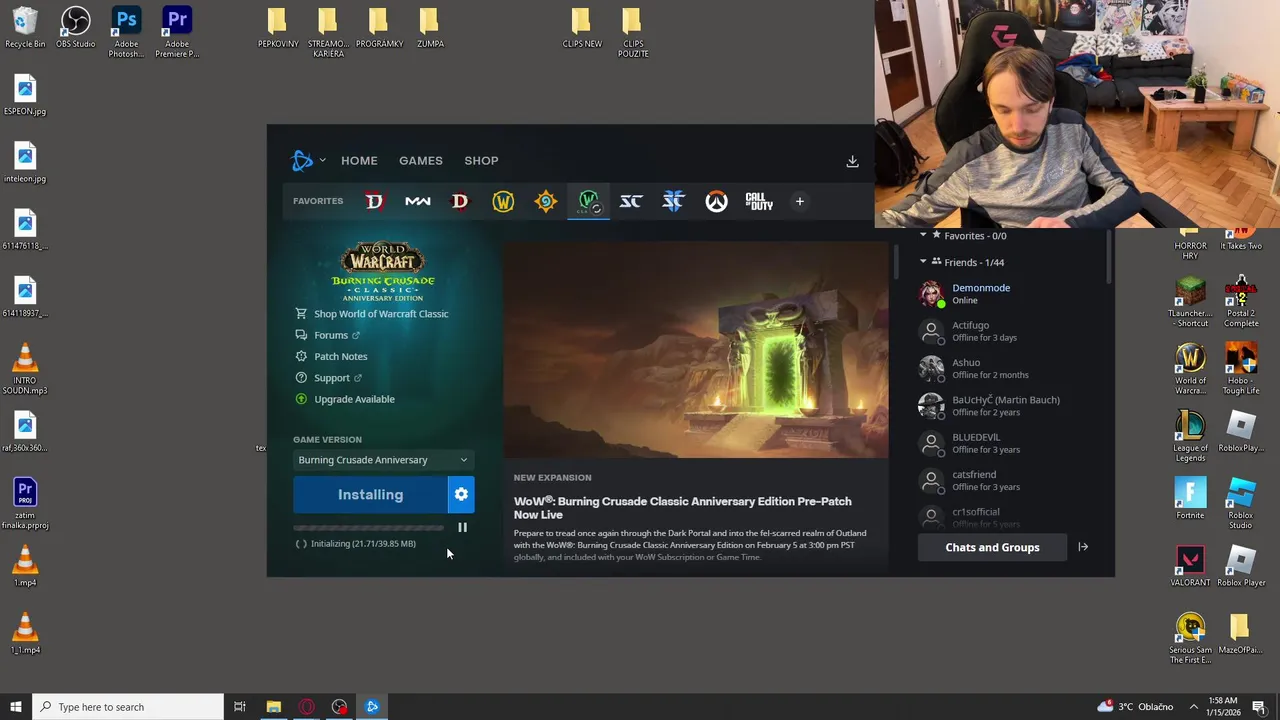Click taskbar search box
The width and height of the screenshot is (1280, 720).
(128, 707)
